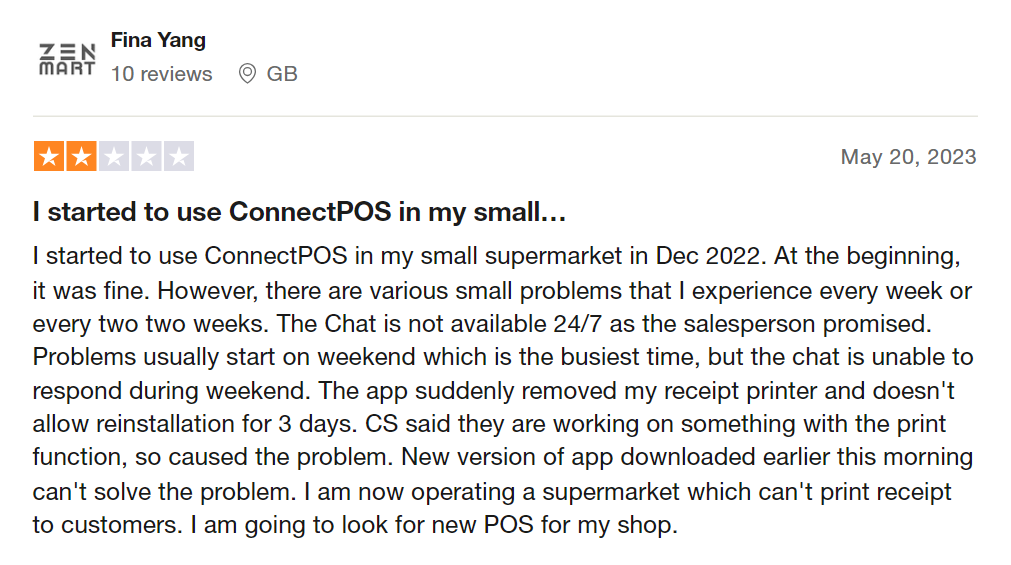The width and height of the screenshot is (1011, 565).
Task: Select the fourth gray rating star
Action: pos(146,157)
